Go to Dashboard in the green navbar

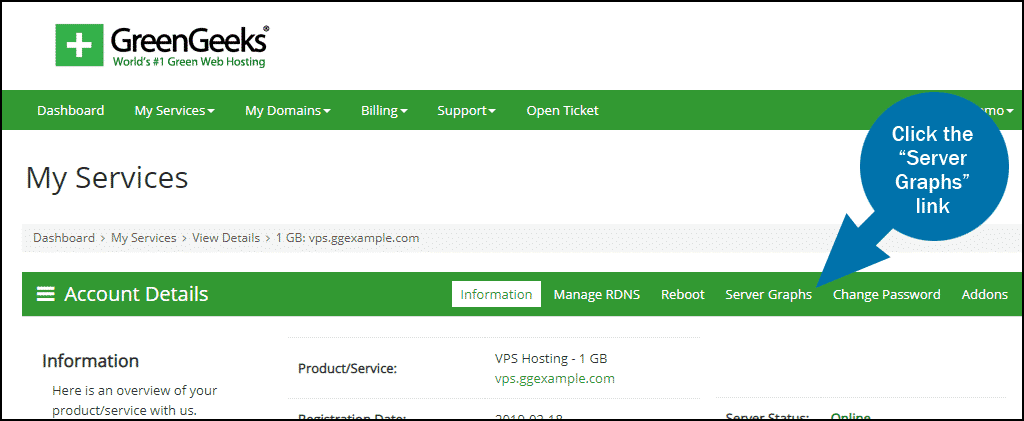(70, 111)
